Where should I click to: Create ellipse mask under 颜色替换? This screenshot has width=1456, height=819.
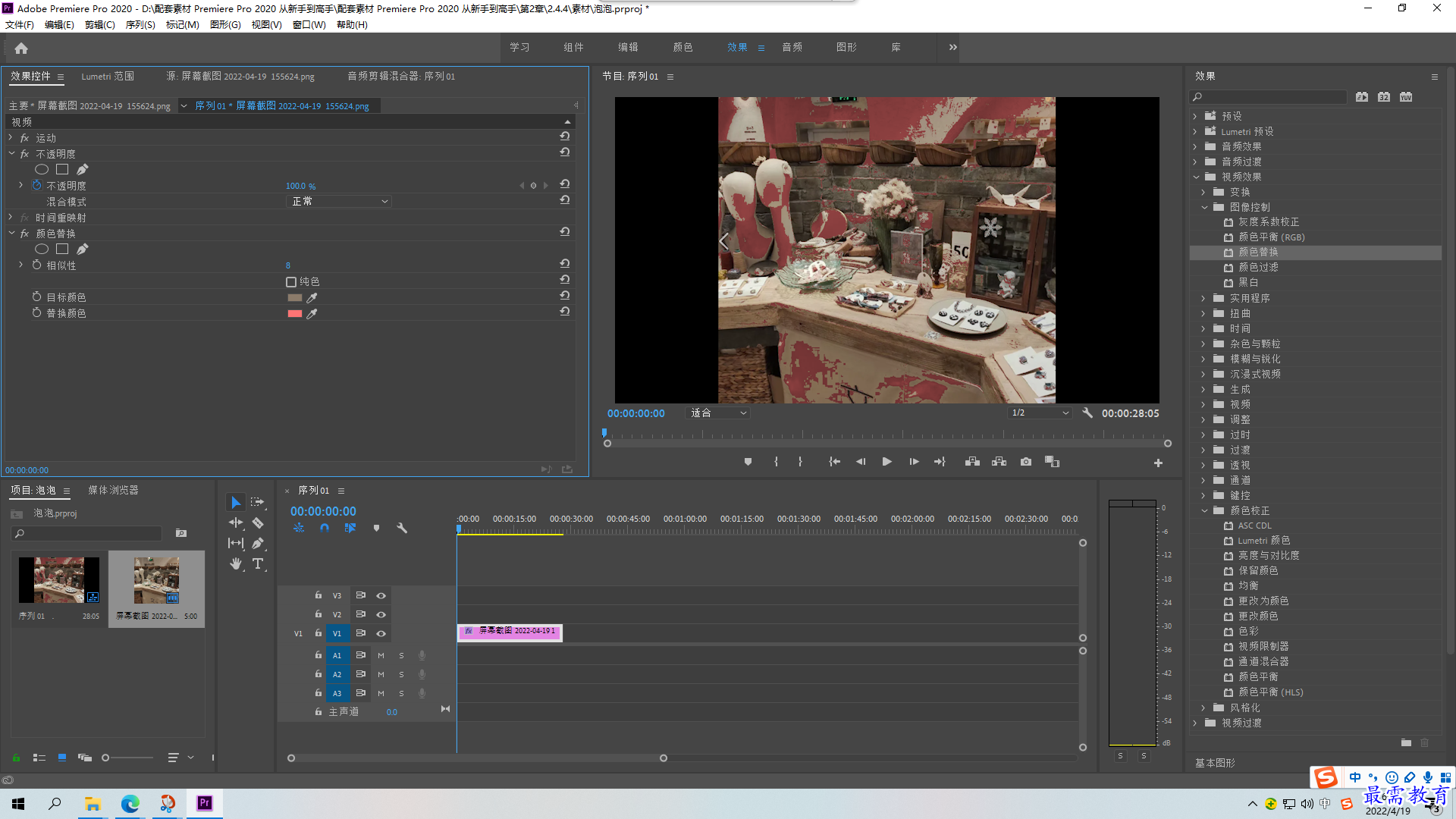click(42, 249)
